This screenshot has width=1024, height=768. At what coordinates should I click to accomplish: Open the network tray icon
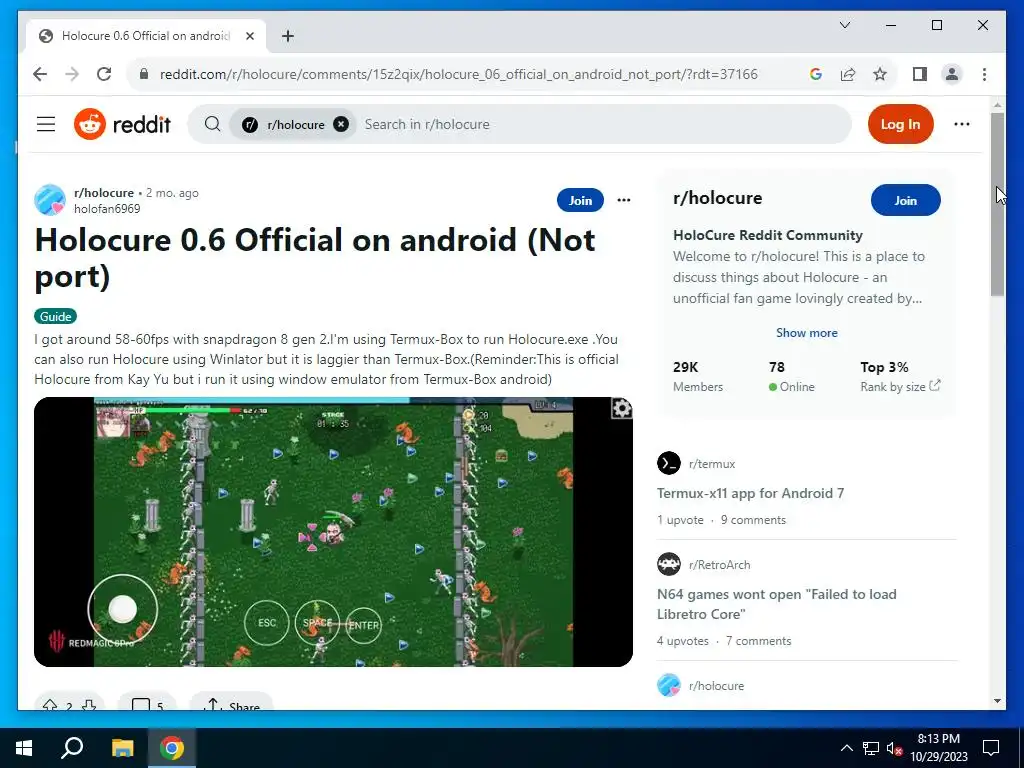click(871, 748)
